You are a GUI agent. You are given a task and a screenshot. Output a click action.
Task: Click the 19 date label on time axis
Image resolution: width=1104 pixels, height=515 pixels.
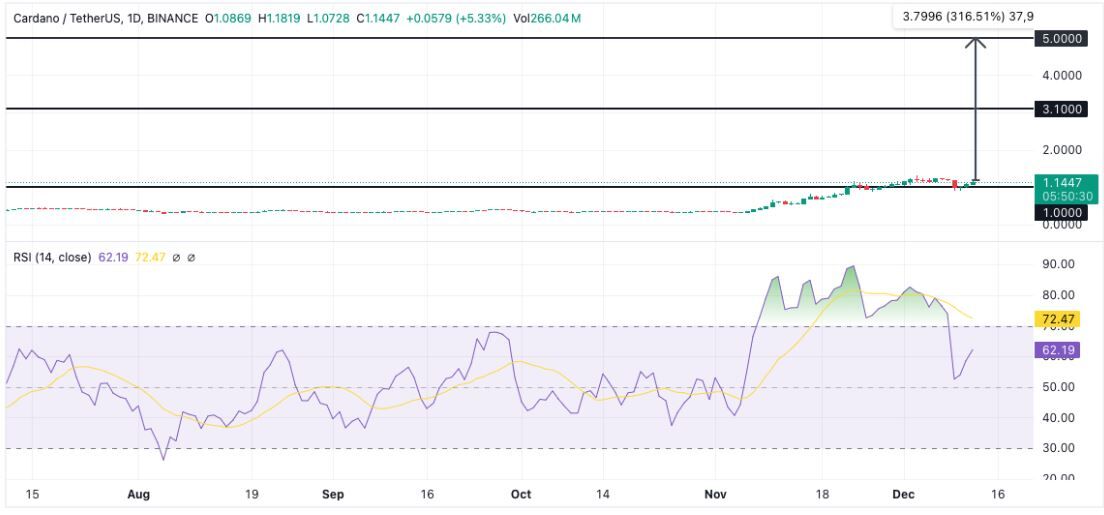click(x=253, y=495)
